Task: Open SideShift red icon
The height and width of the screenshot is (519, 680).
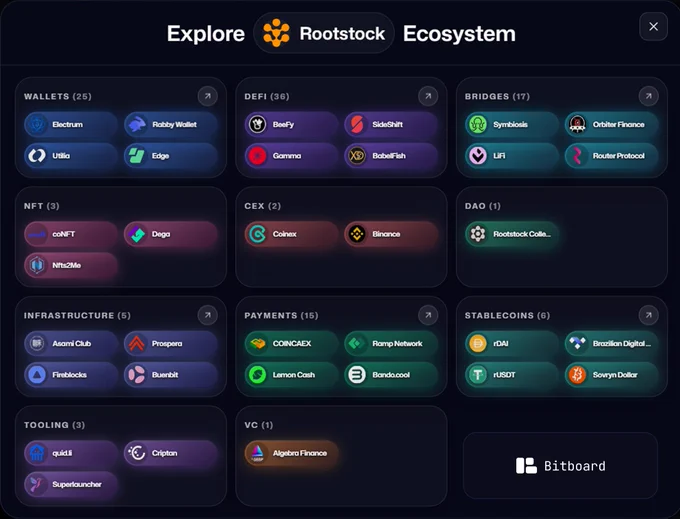Action: [x=357, y=124]
